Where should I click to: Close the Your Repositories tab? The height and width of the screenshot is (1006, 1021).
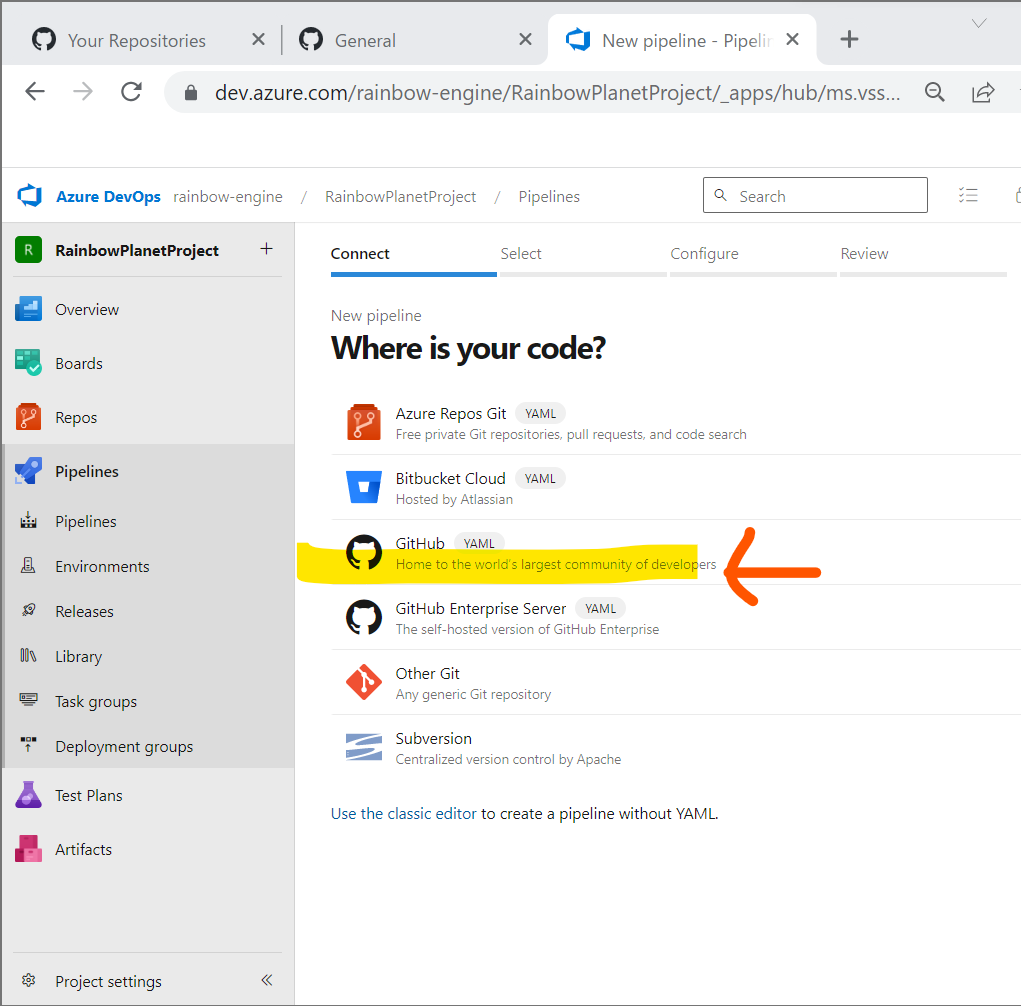(x=259, y=40)
